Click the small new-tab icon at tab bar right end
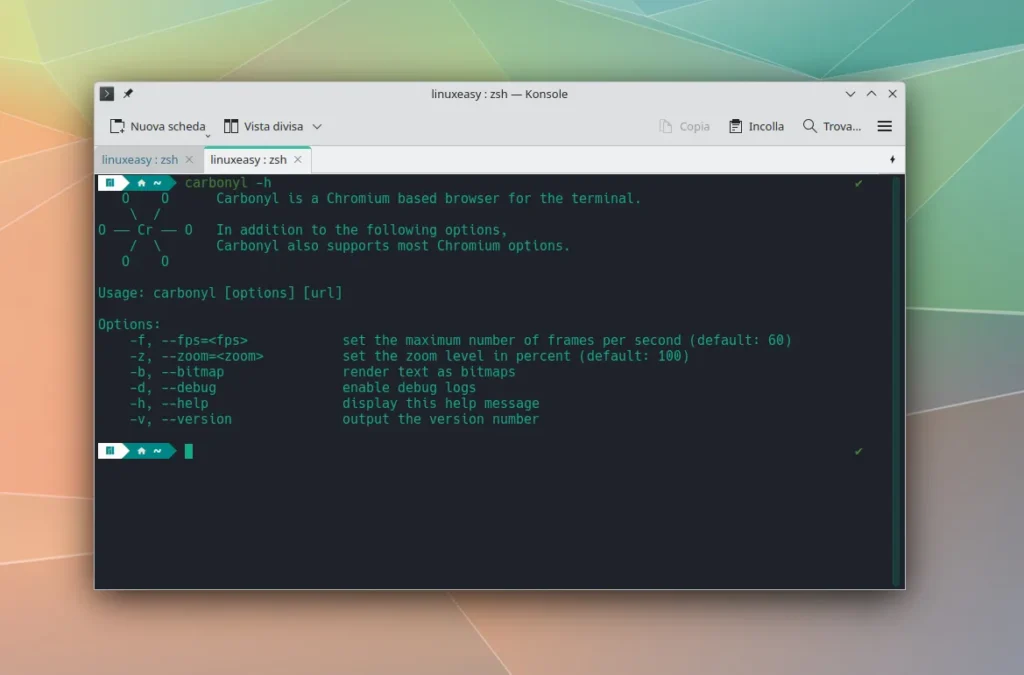The image size is (1024, 675). pos(892,160)
